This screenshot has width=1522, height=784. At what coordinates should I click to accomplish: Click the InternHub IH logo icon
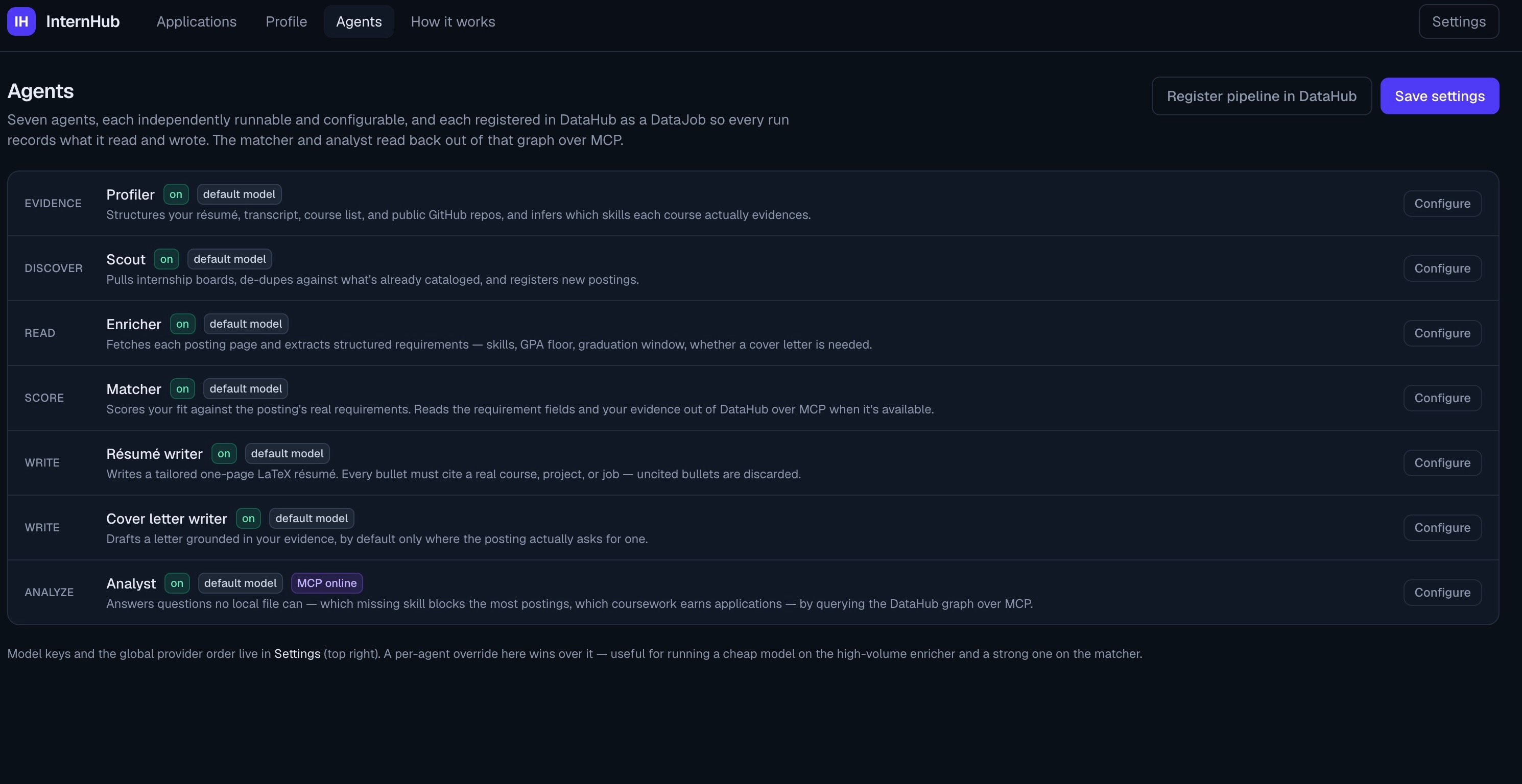21,22
